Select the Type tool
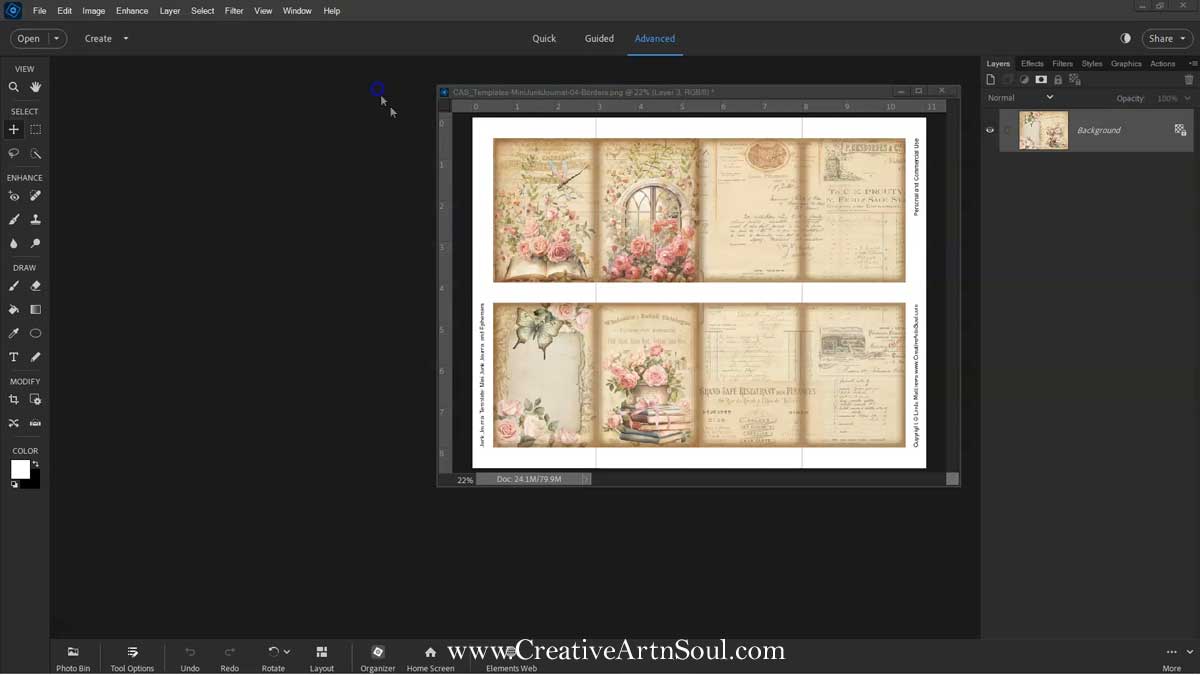This screenshot has width=1200, height=675. pos(14,357)
